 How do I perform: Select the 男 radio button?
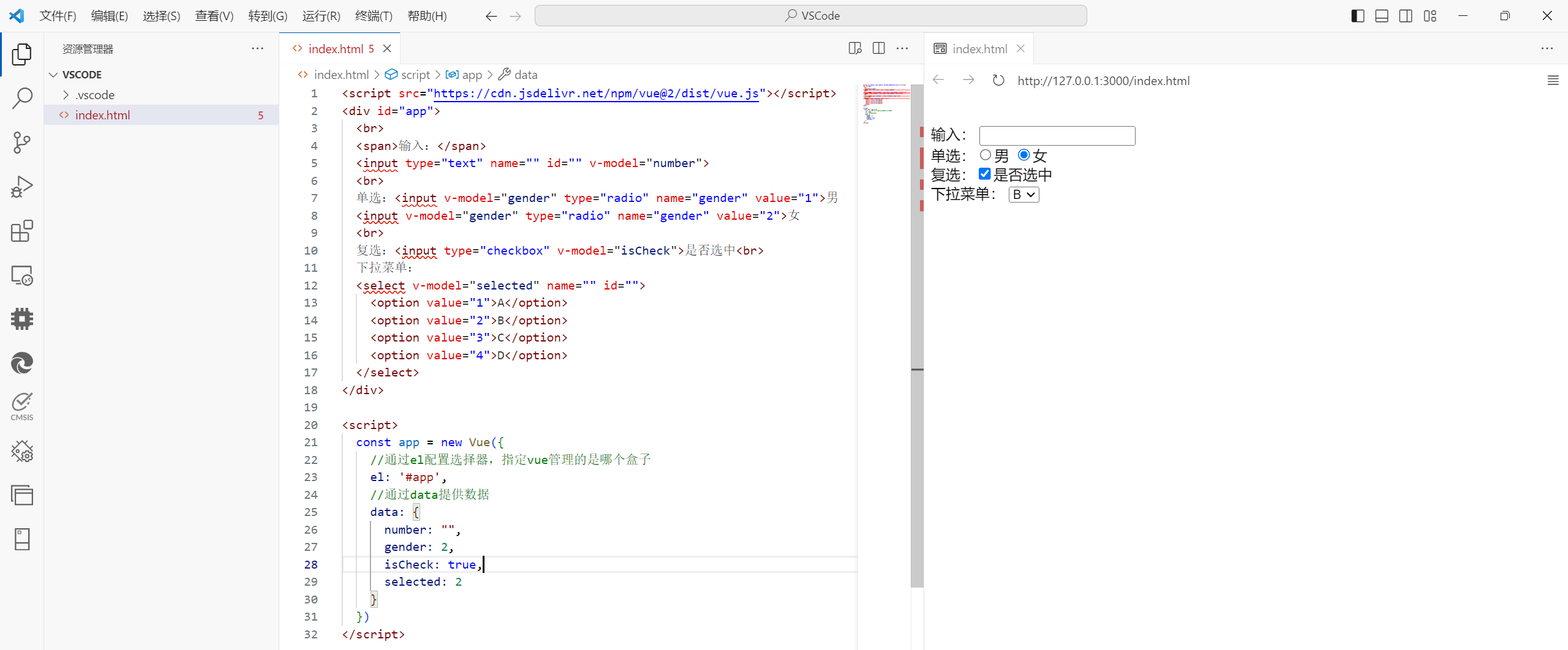[986, 155]
